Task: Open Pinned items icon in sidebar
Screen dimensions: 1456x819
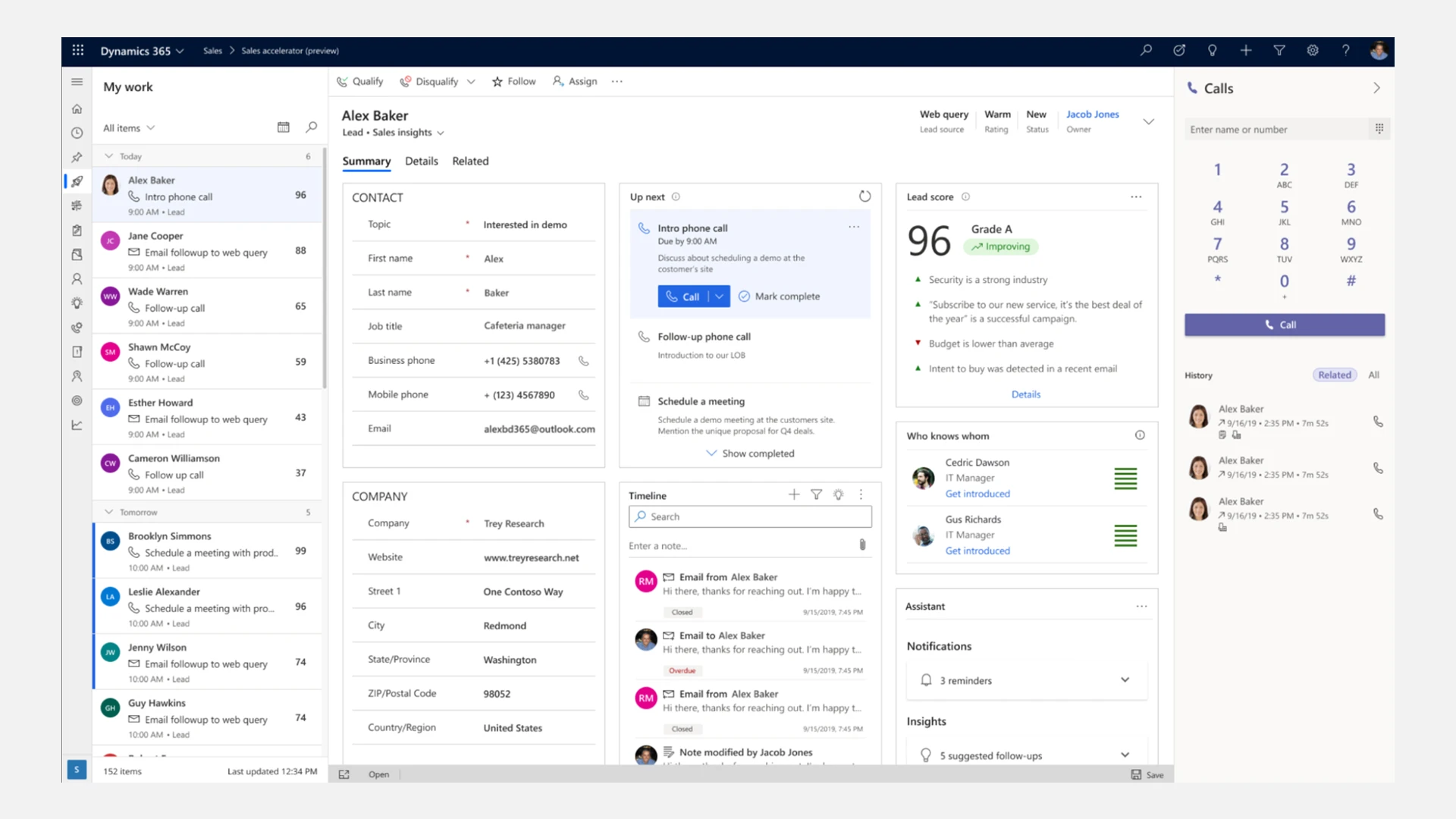Action: (77, 157)
